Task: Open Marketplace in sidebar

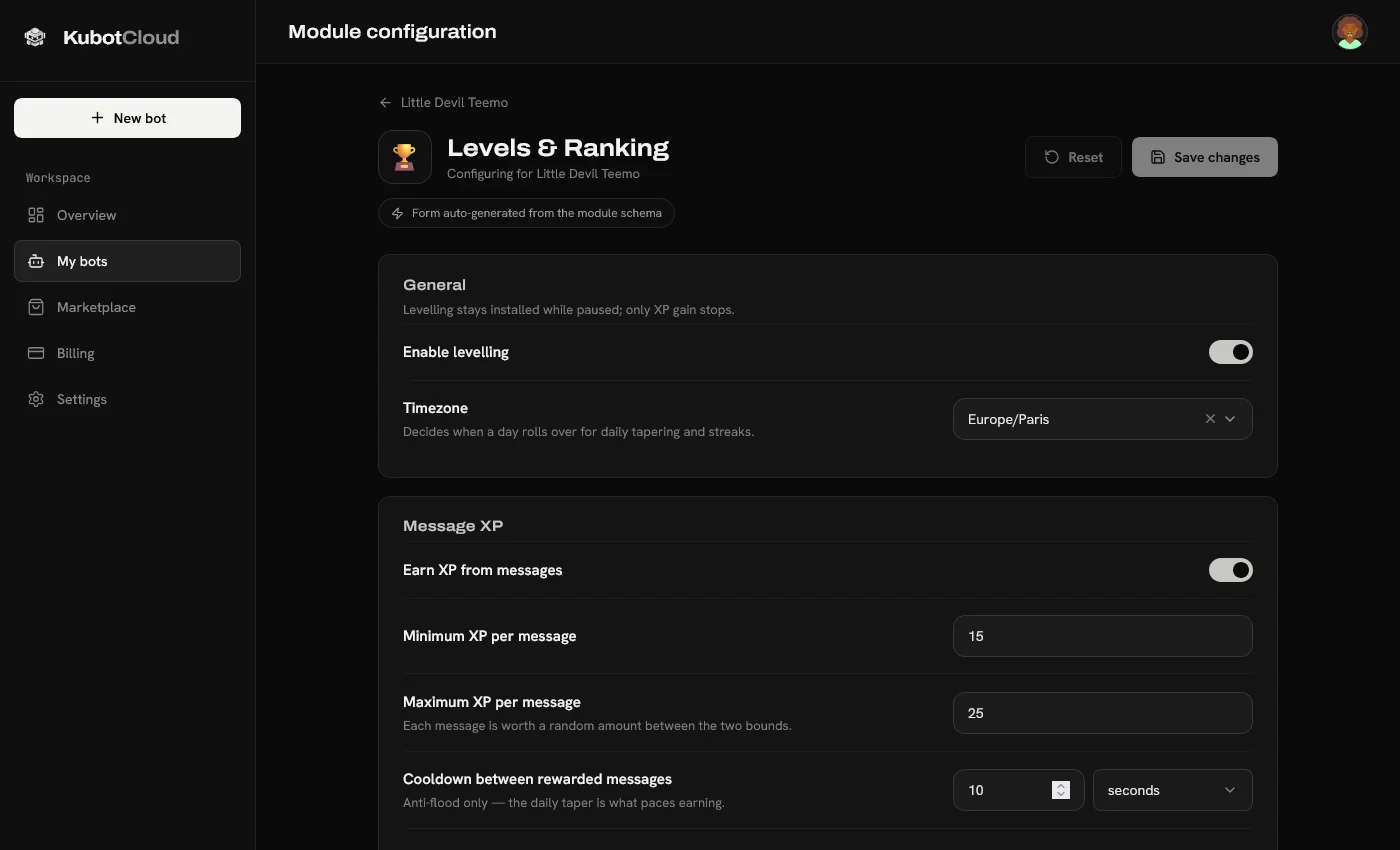Action: (127, 307)
